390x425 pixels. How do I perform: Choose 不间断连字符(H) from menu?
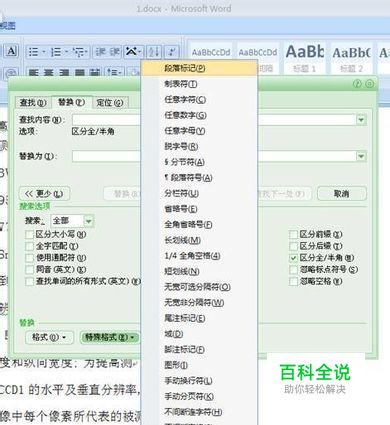(x=199, y=412)
